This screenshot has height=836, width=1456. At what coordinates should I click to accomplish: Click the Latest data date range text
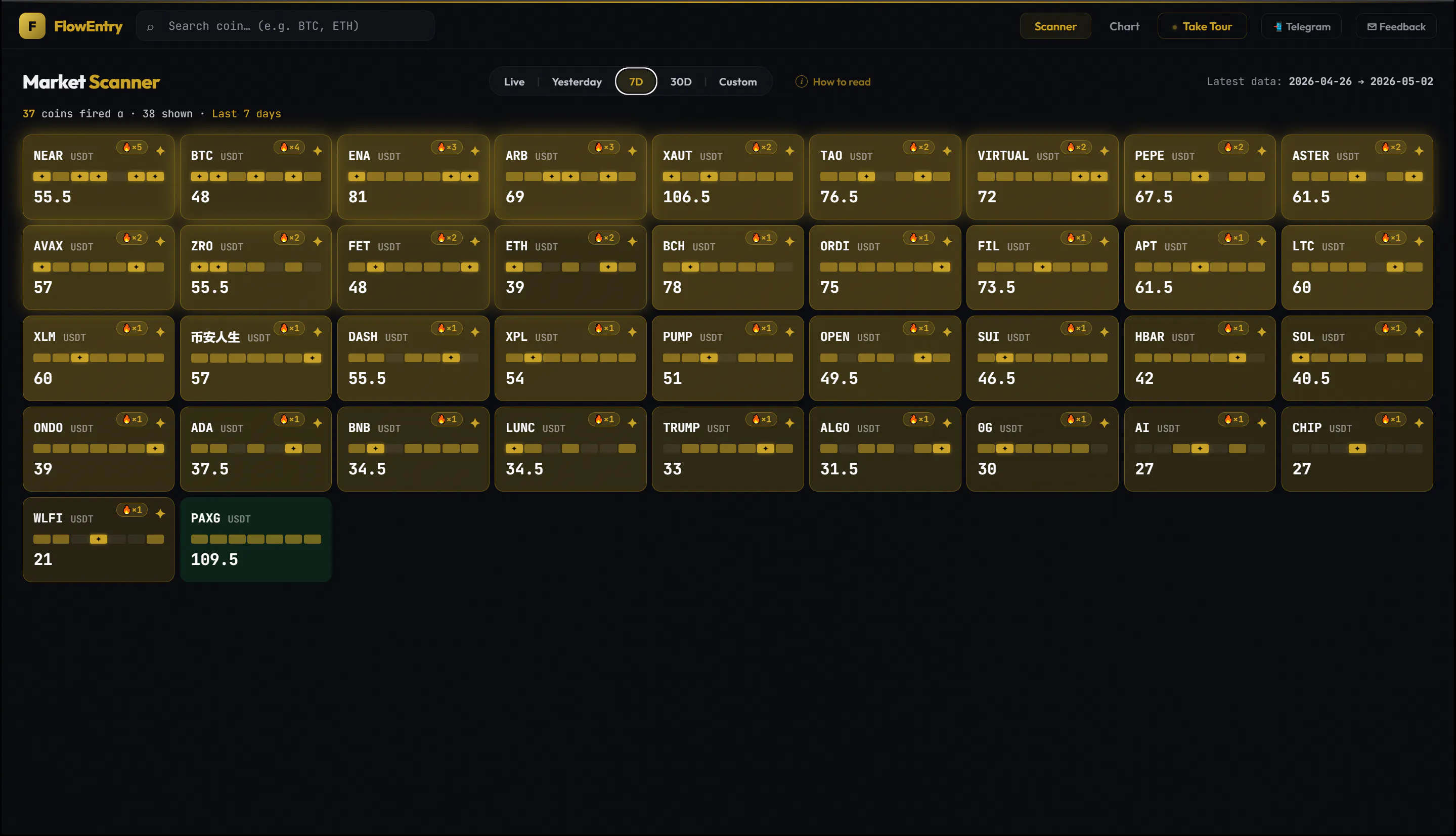point(1320,81)
